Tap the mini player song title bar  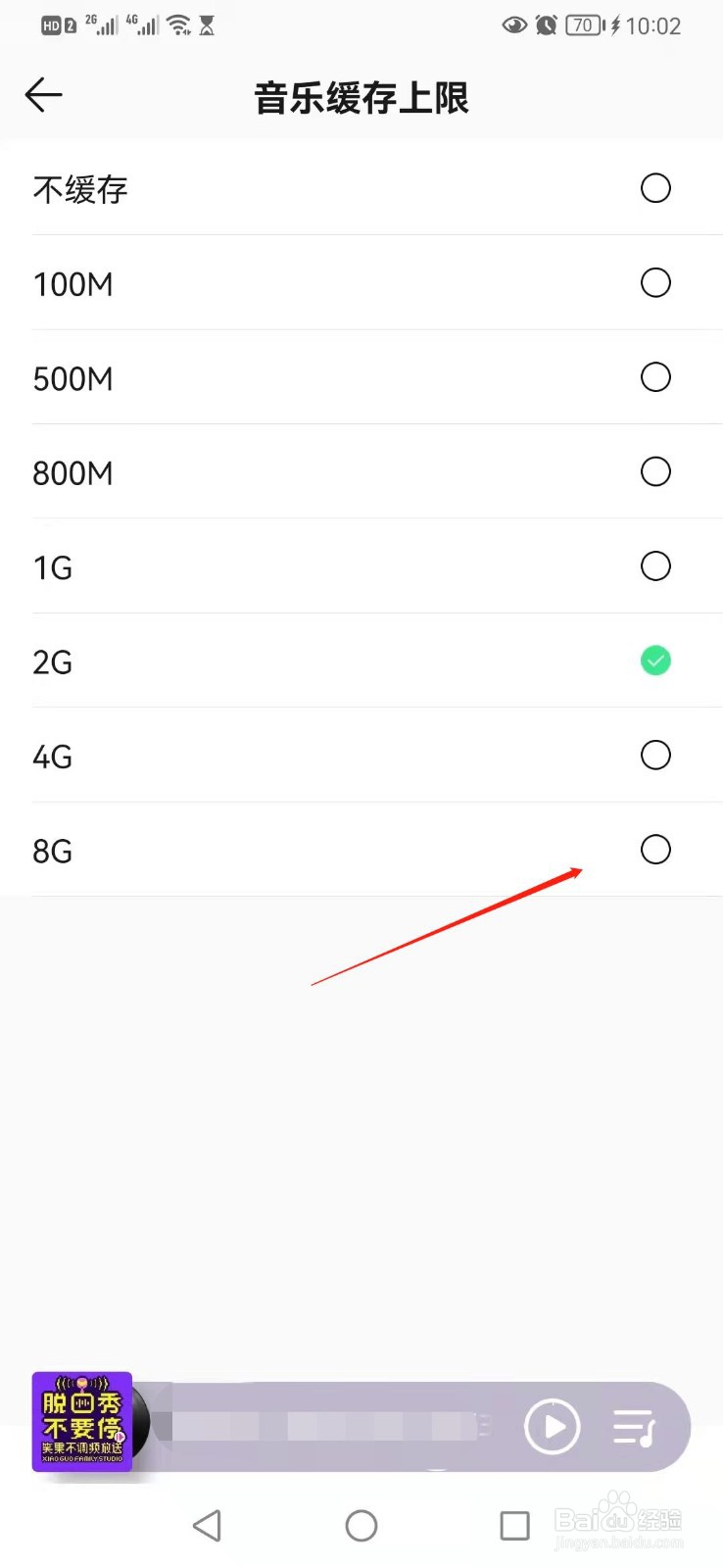pyautogui.click(x=328, y=1426)
